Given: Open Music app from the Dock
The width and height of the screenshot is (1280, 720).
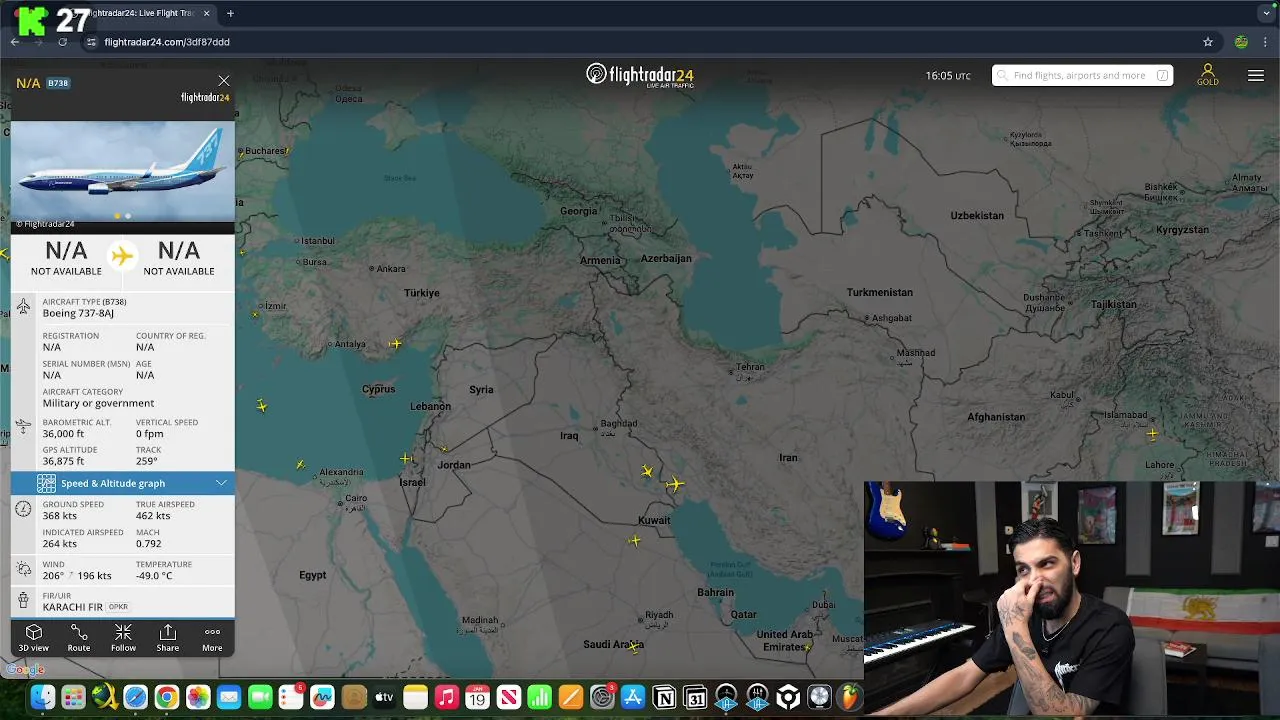Looking at the screenshot, I should (x=446, y=697).
